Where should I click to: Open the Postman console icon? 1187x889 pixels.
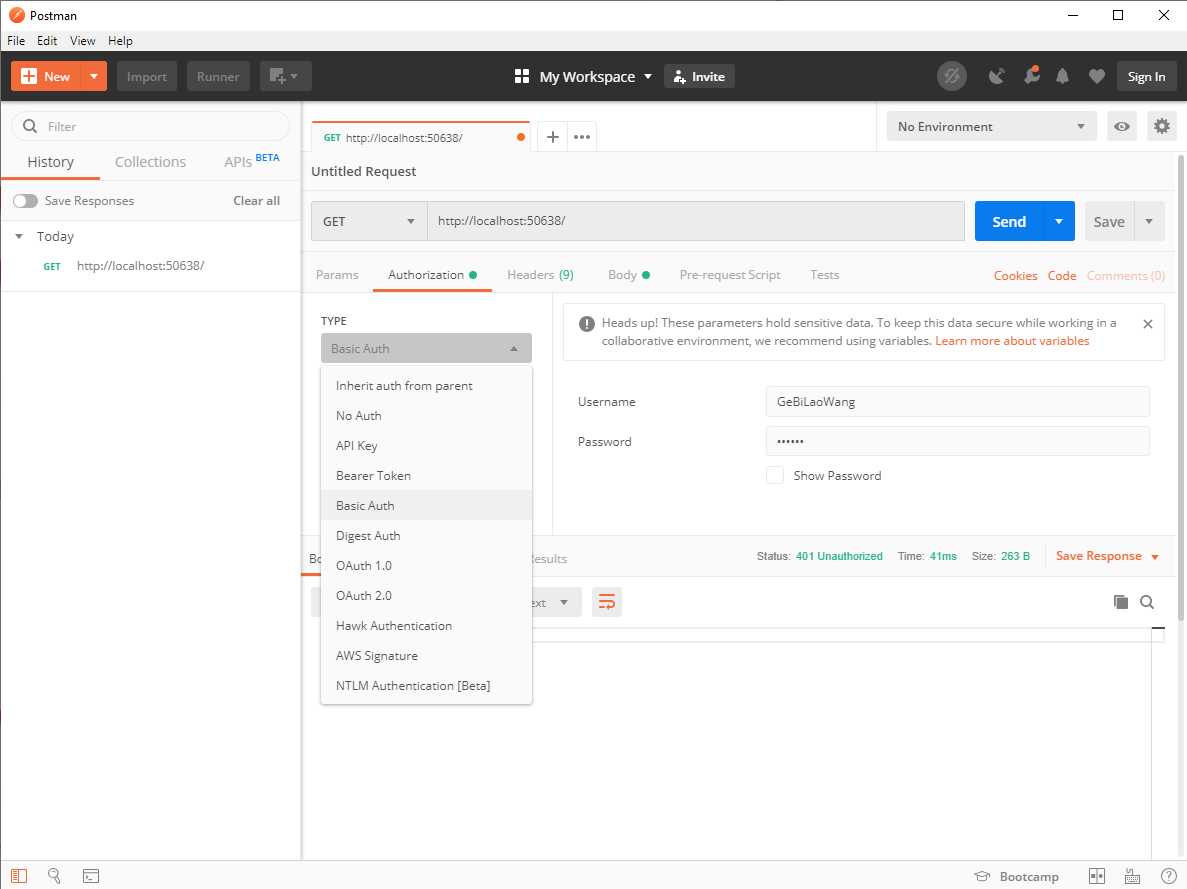[91, 876]
